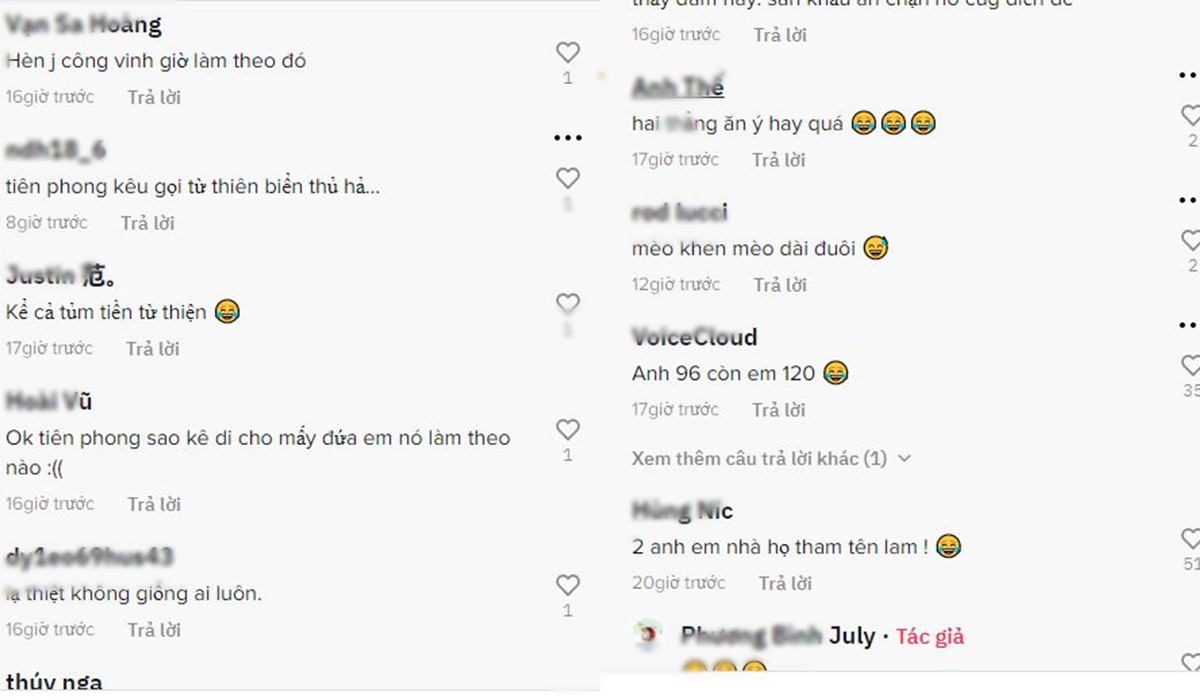Toggle like on '2 anh em nhà họ' comment

click(x=1190, y=539)
